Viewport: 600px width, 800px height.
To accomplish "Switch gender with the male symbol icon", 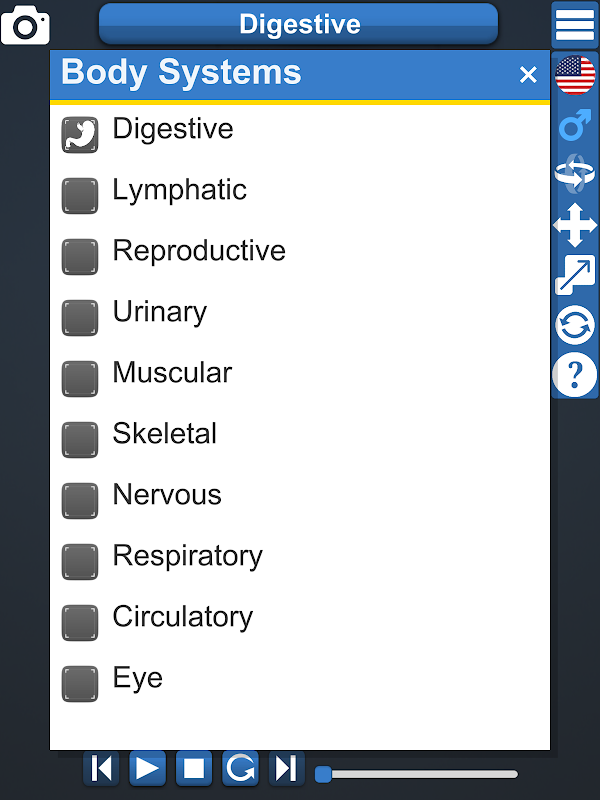I will pyautogui.click(x=575, y=126).
